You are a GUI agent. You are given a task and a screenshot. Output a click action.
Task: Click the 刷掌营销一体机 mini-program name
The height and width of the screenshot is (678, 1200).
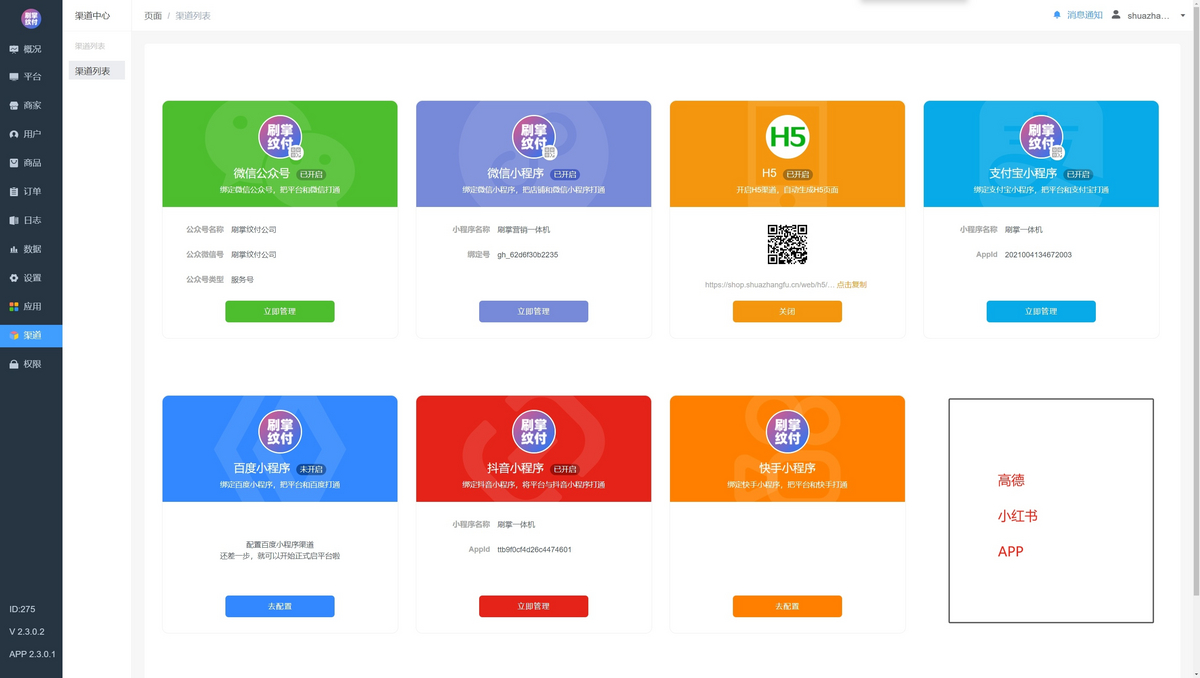click(524, 230)
